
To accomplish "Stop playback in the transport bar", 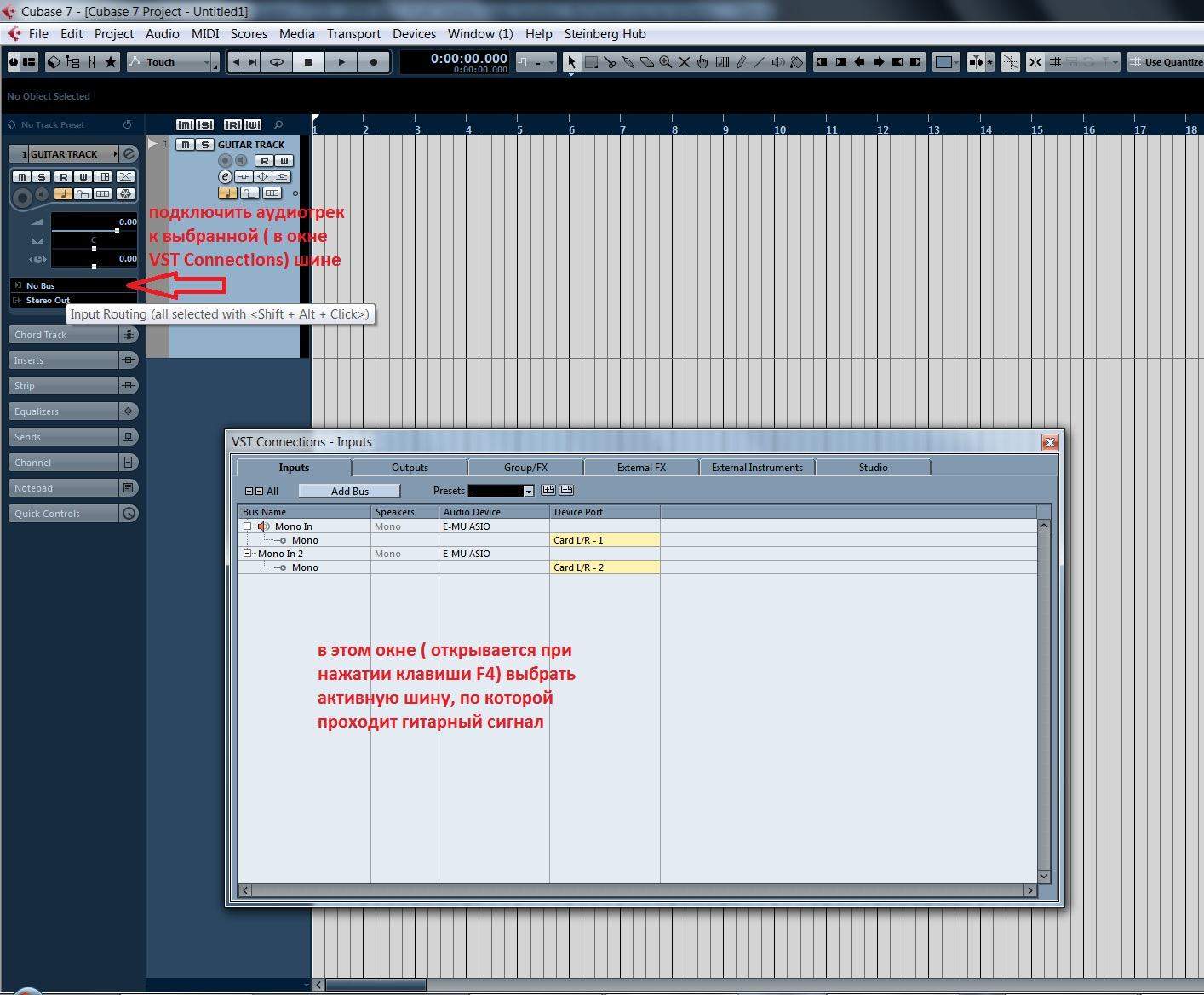I will [x=308, y=62].
